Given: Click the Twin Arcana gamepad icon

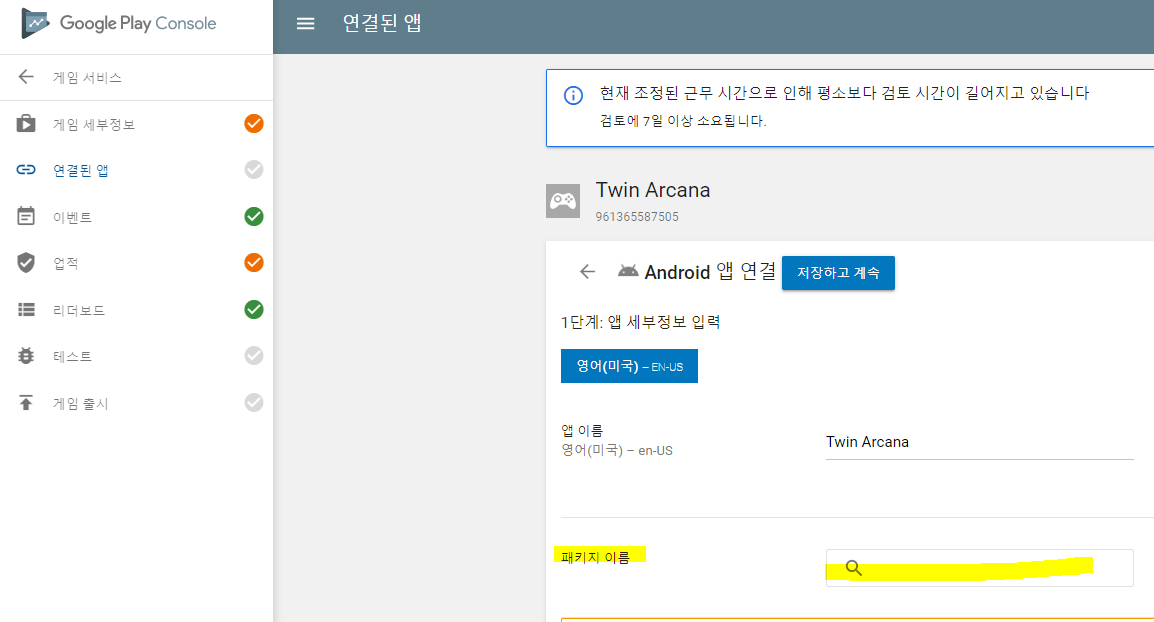Looking at the screenshot, I should [563, 201].
